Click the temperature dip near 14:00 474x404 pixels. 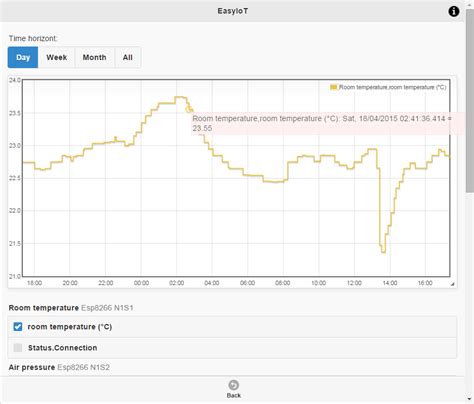[383, 248]
